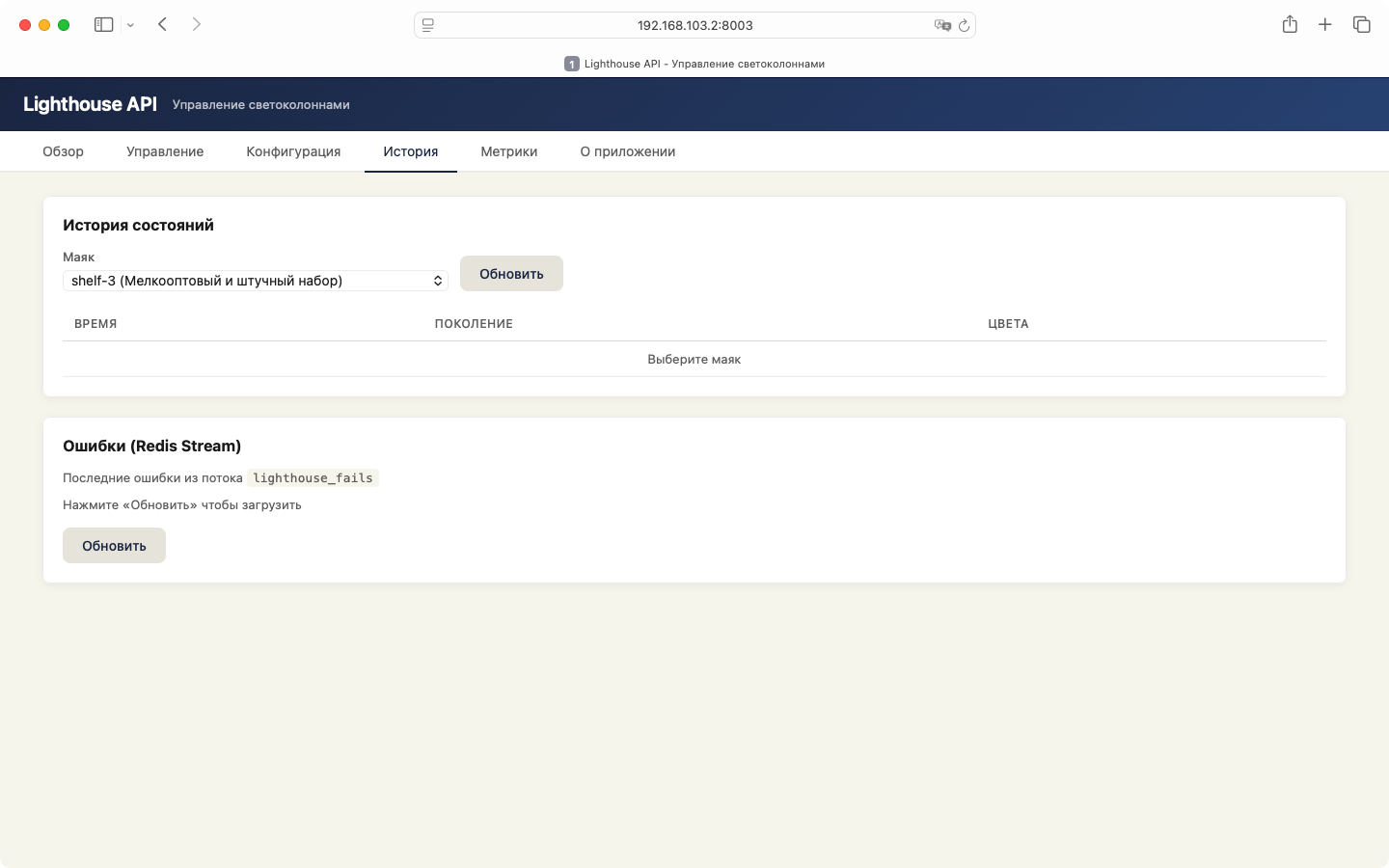Go to the Конфигурация tab

293,151
